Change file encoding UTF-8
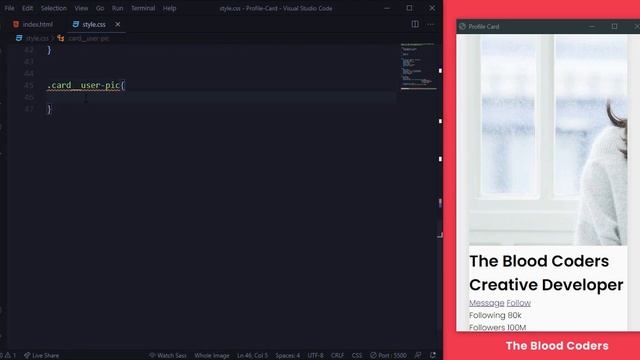 click(x=315, y=356)
